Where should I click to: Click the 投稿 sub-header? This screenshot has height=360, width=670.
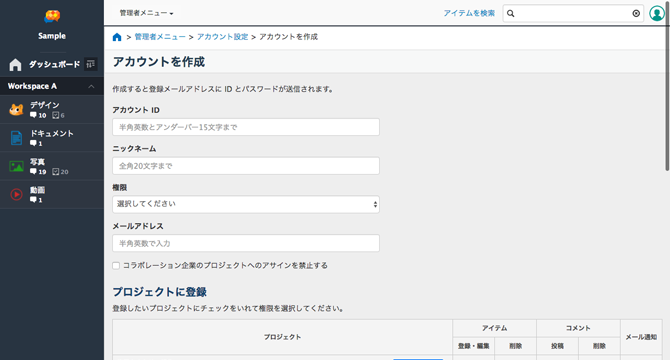click(x=557, y=346)
